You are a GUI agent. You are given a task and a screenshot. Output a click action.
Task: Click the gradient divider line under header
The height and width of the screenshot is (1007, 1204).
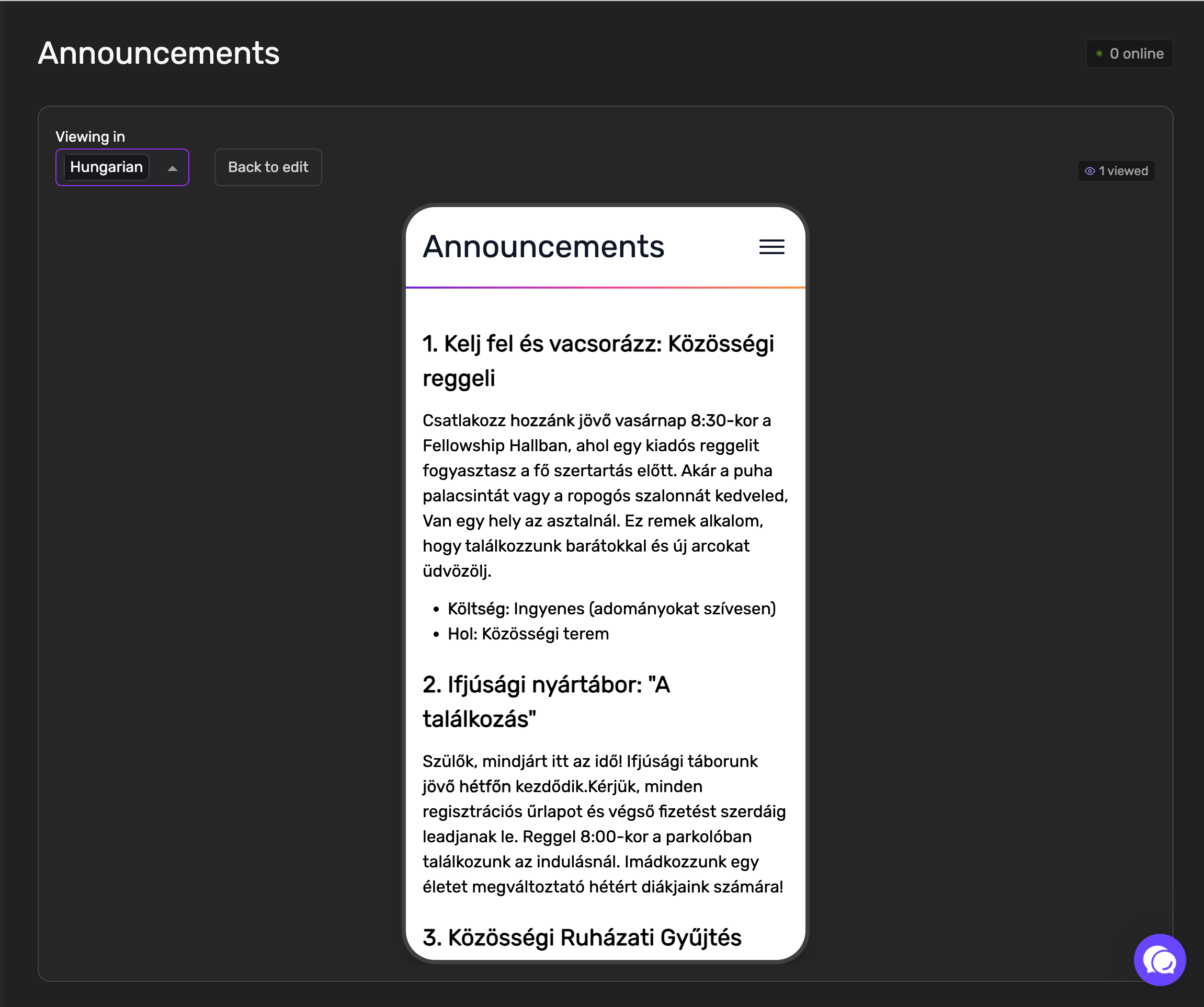[606, 287]
